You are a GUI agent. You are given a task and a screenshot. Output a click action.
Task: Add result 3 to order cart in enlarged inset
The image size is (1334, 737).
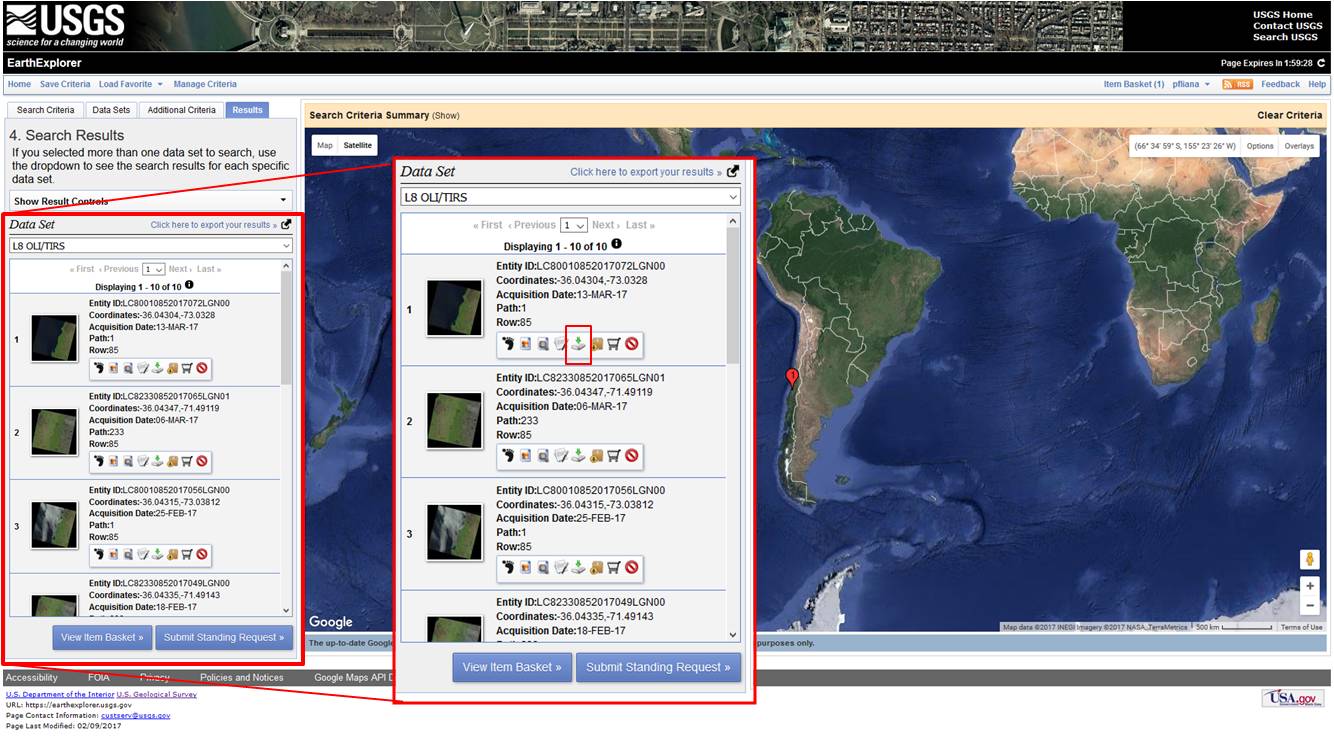(614, 568)
